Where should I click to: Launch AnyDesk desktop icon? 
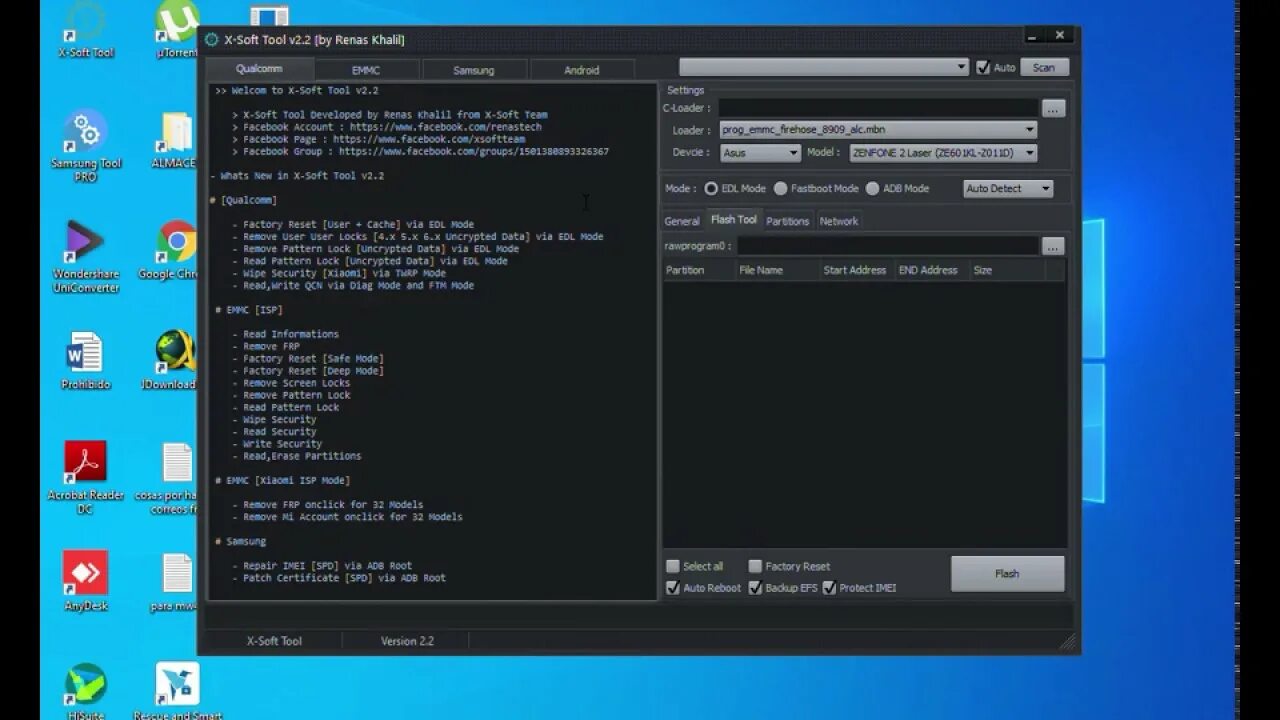click(86, 581)
